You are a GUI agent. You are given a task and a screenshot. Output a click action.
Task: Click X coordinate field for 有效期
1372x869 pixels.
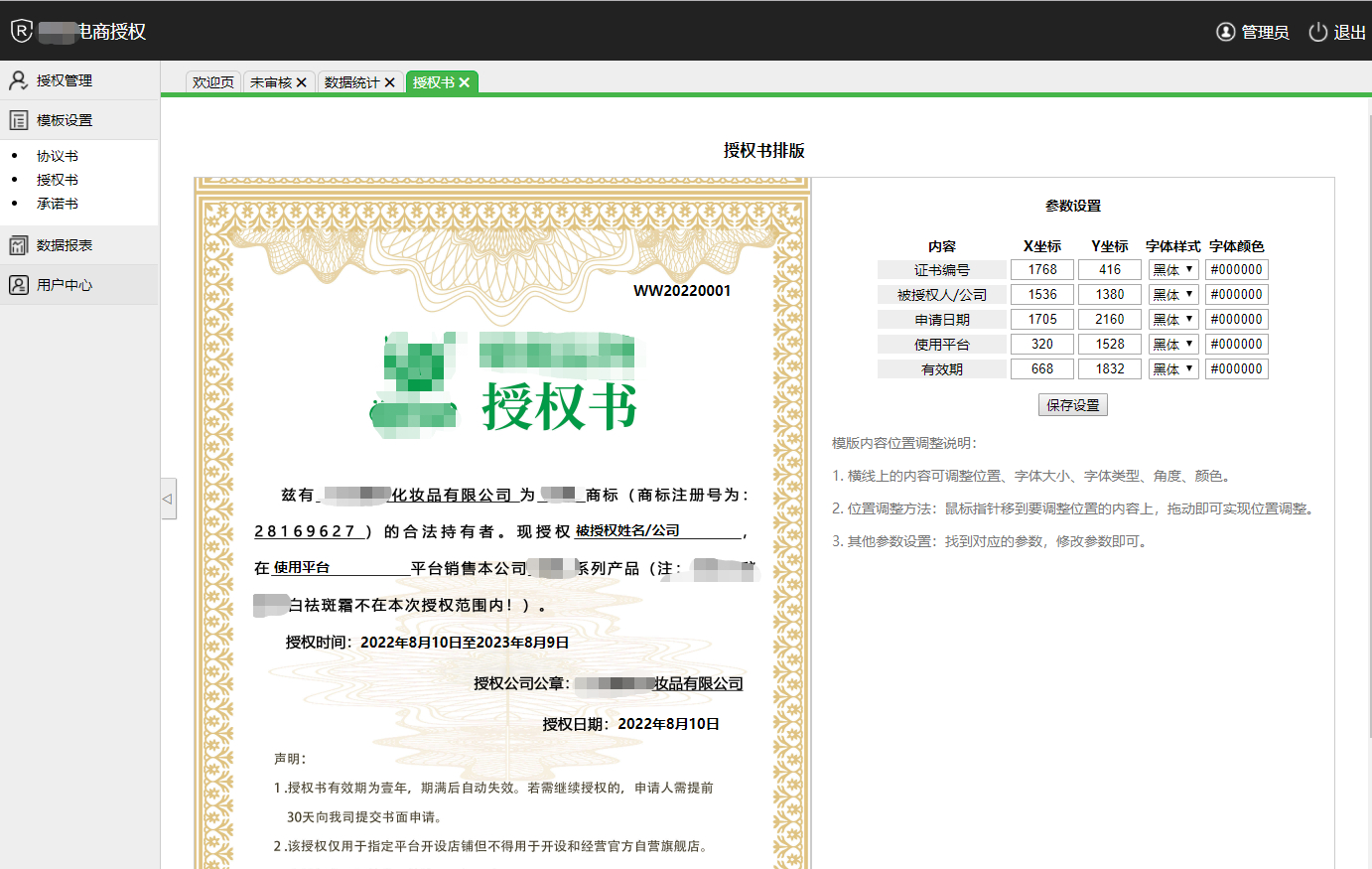tap(1042, 368)
